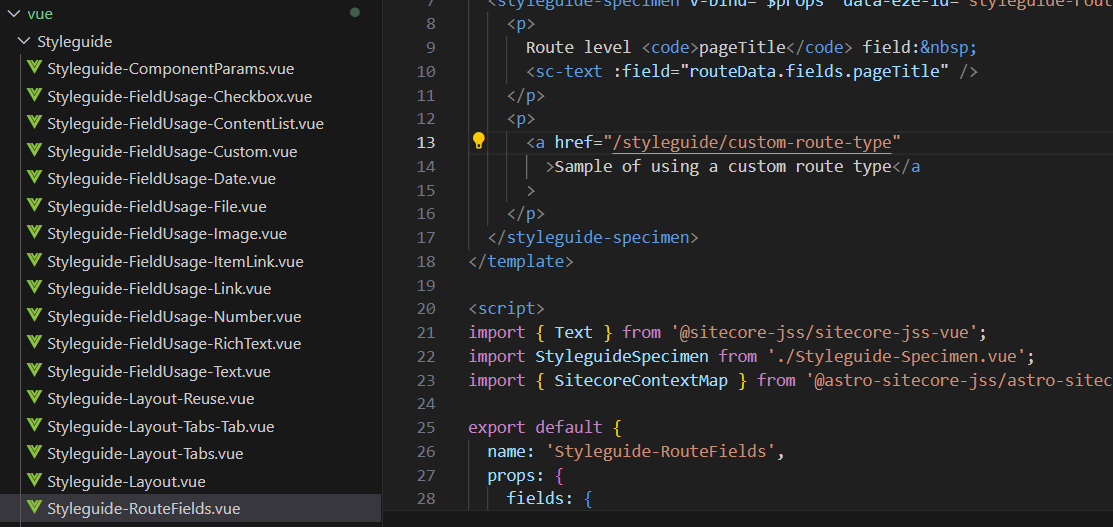This screenshot has width=1113, height=527.
Task: Place cursor on 'export default' line
Action: (x=534, y=428)
